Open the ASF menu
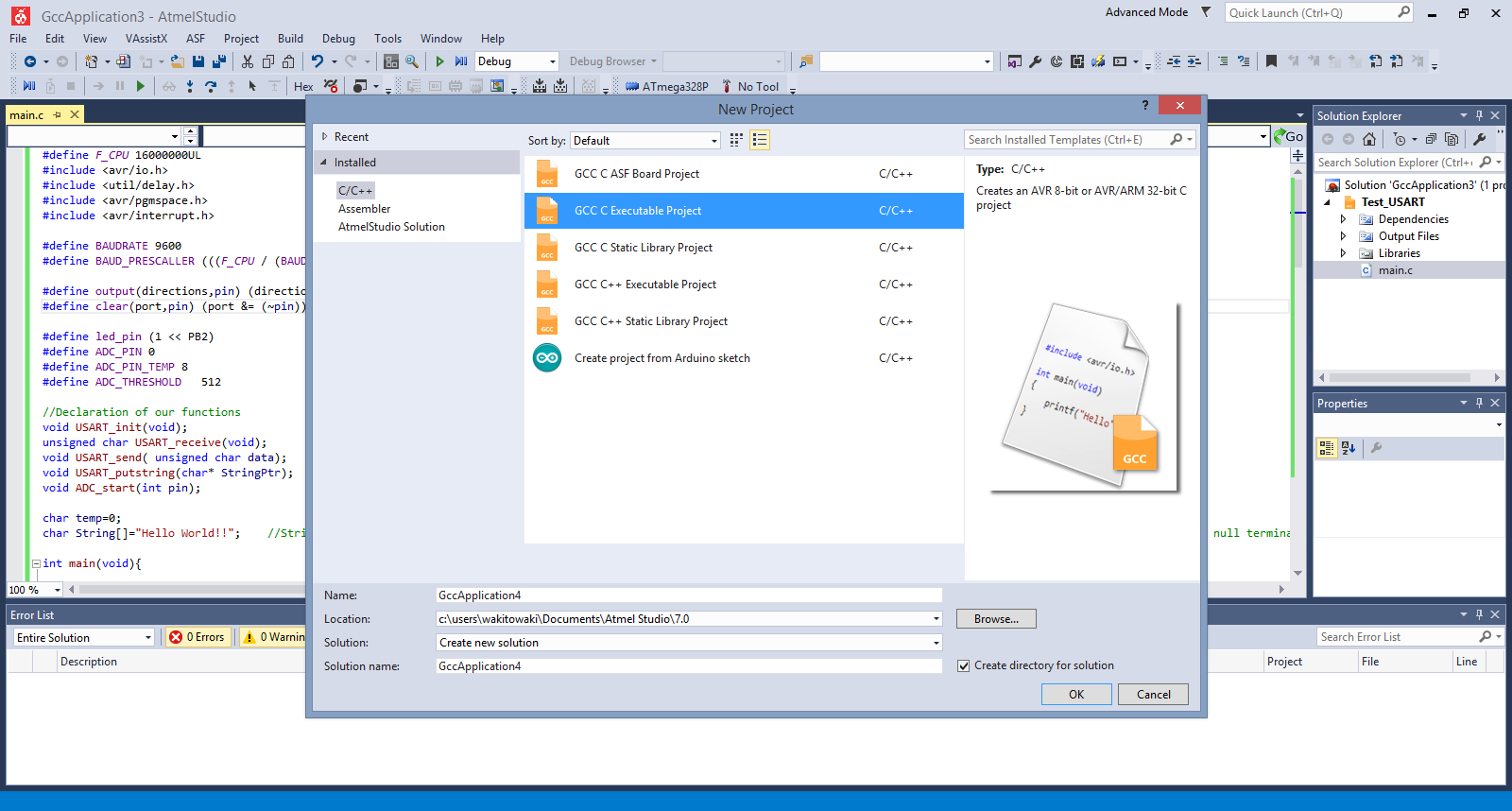This screenshot has height=811, width=1512. tap(196, 39)
